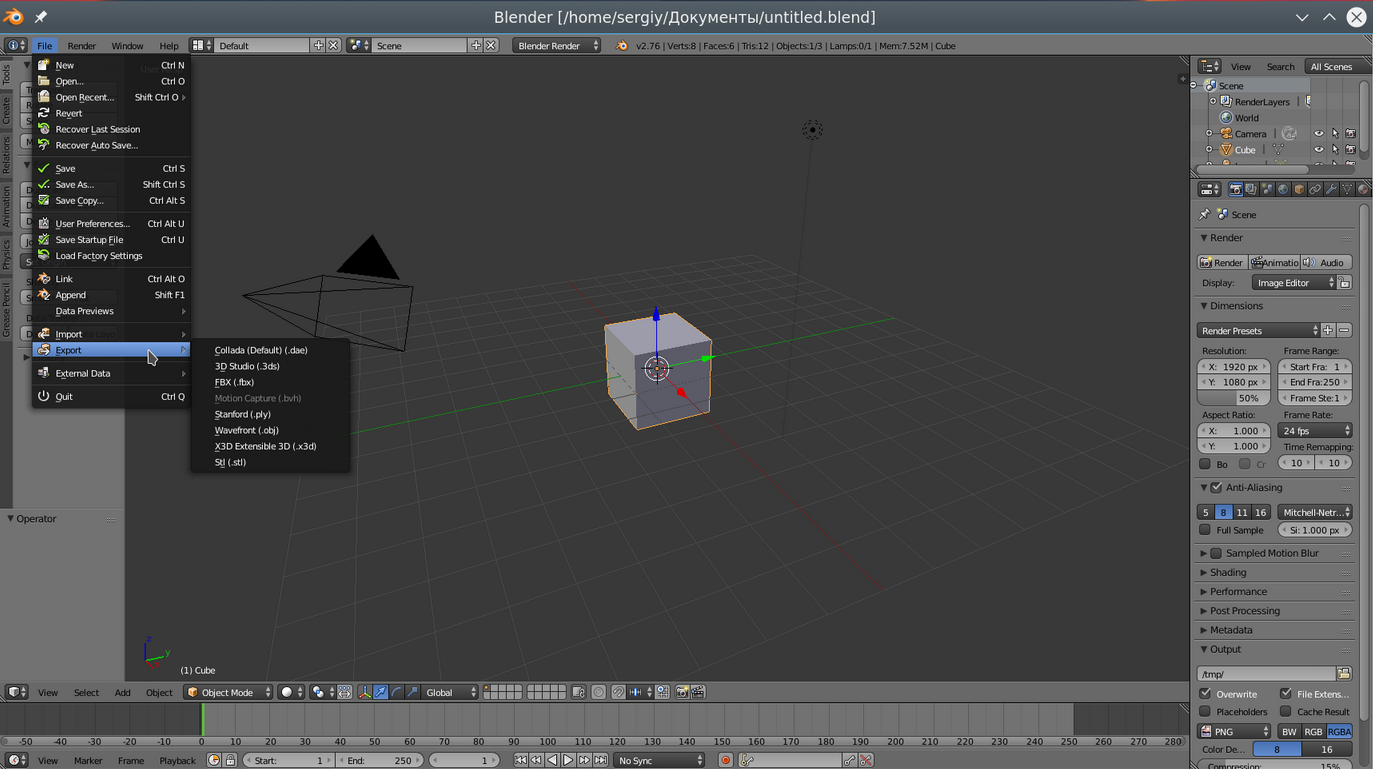This screenshot has width=1373, height=769.
Task: Toggle Cube visibility eye in outliner
Action: (x=1318, y=150)
